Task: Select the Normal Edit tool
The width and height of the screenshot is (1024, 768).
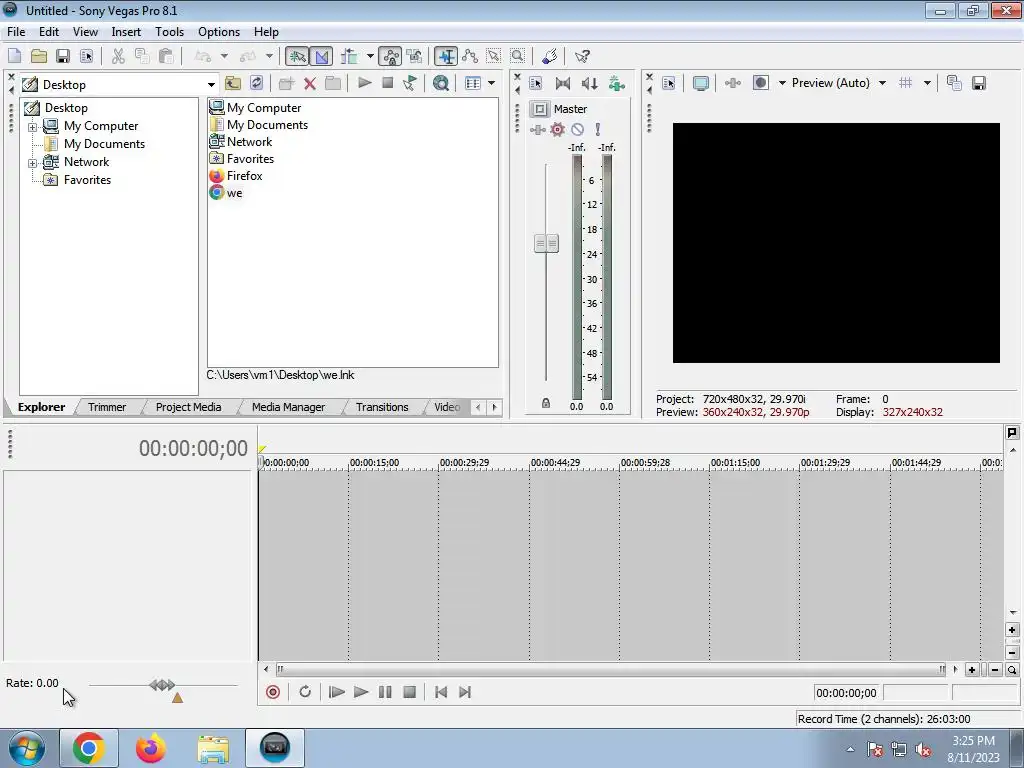Action: click(446, 56)
